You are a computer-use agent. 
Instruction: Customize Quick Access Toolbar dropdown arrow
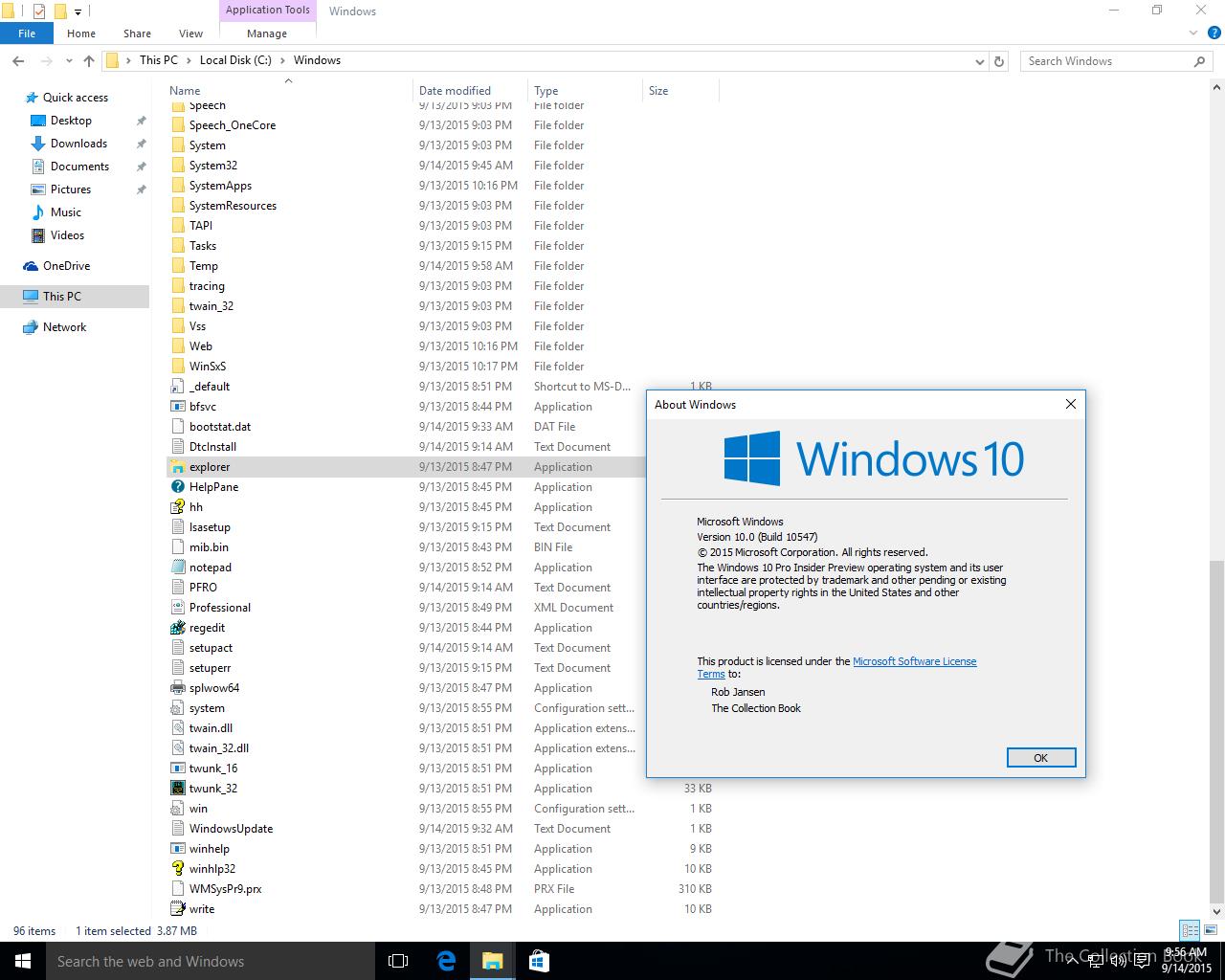tap(78, 12)
